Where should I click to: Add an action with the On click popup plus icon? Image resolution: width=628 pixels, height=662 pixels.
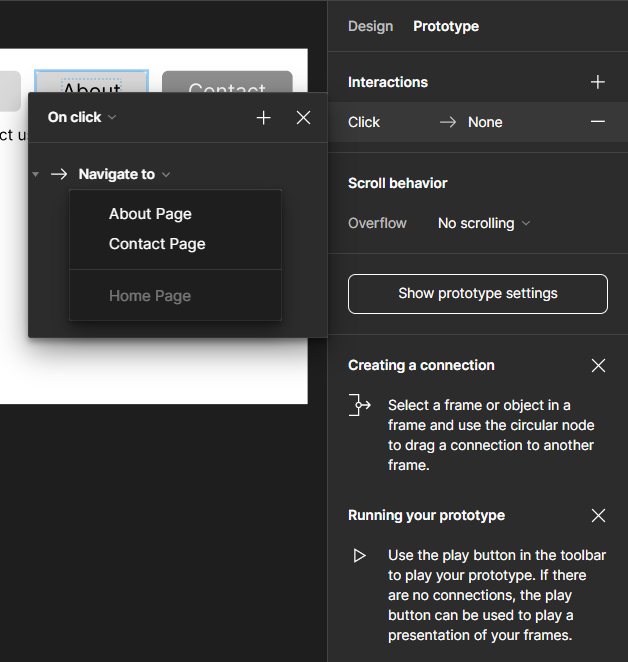tap(264, 118)
